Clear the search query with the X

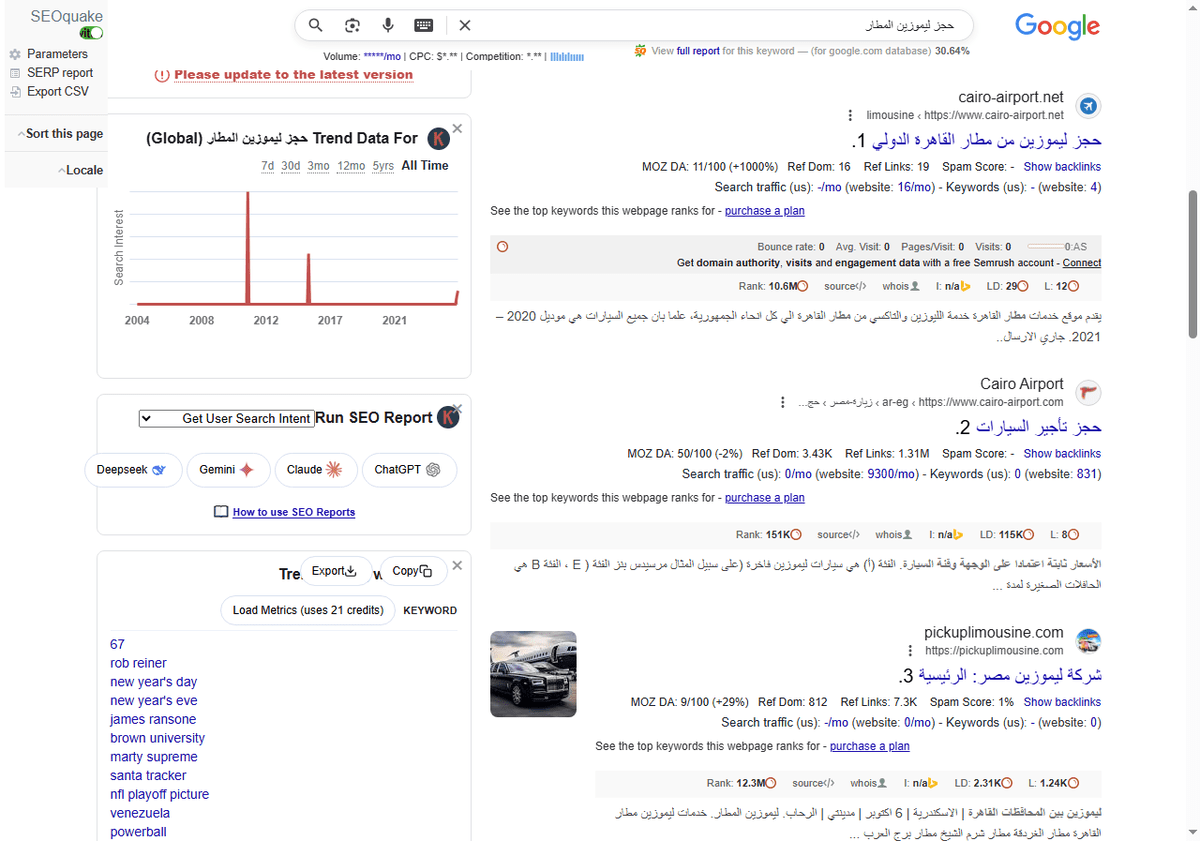point(464,25)
